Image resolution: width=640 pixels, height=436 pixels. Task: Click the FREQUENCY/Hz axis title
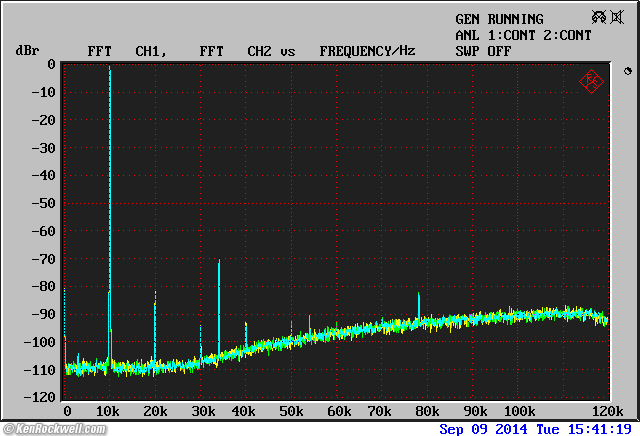367,50
